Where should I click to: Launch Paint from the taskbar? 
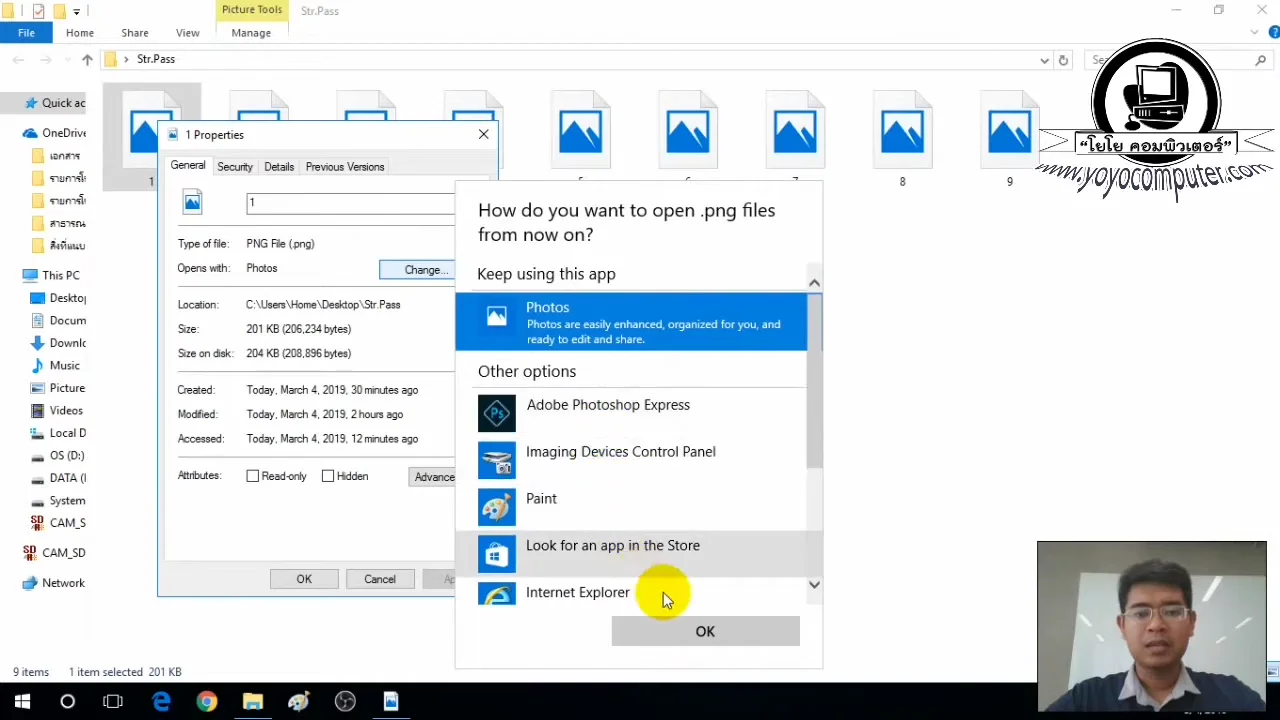point(298,701)
